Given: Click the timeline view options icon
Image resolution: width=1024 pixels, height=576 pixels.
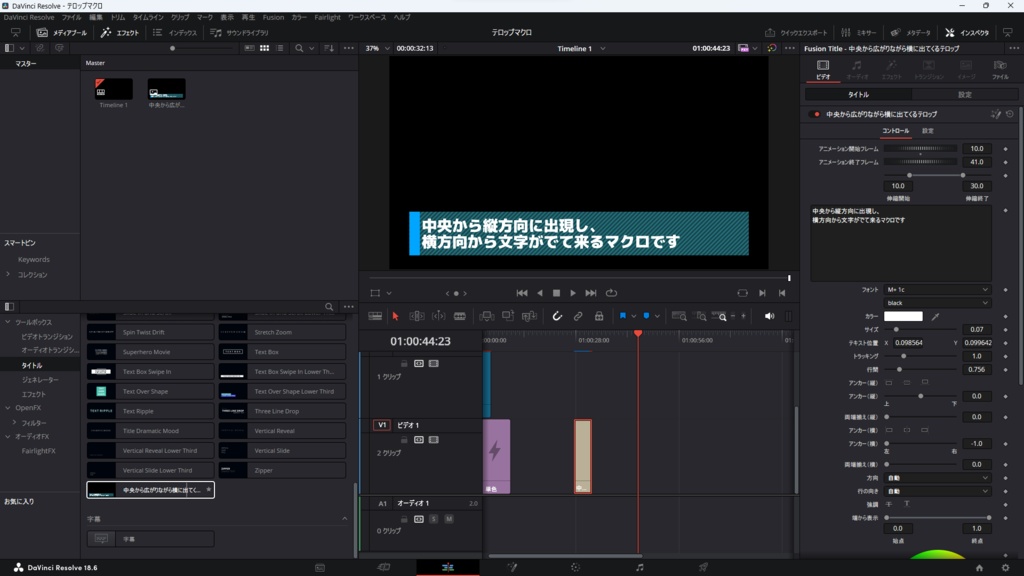Looking at the screenshot, I should click(375, 316).
